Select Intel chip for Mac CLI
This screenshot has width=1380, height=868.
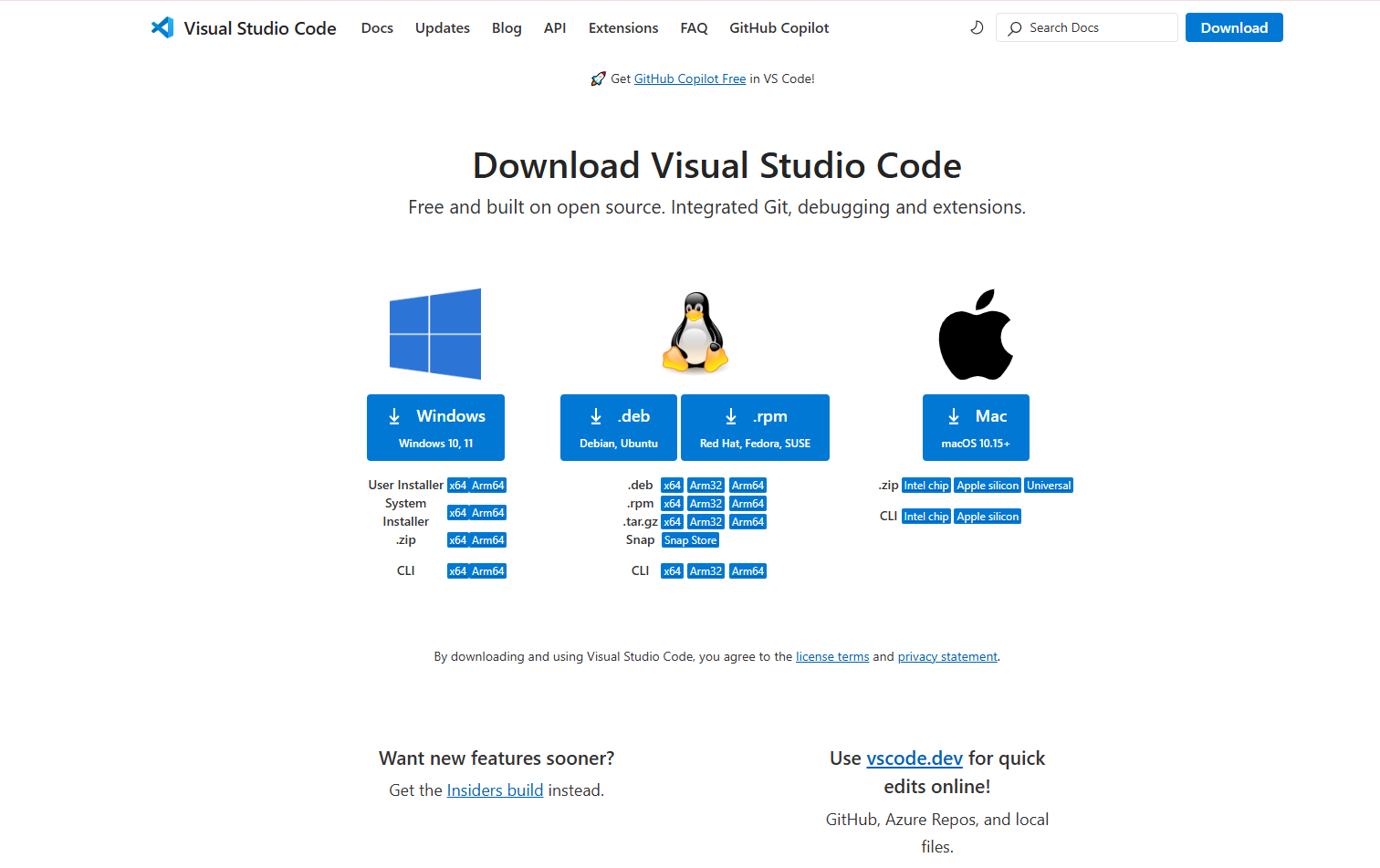point(925,517)
